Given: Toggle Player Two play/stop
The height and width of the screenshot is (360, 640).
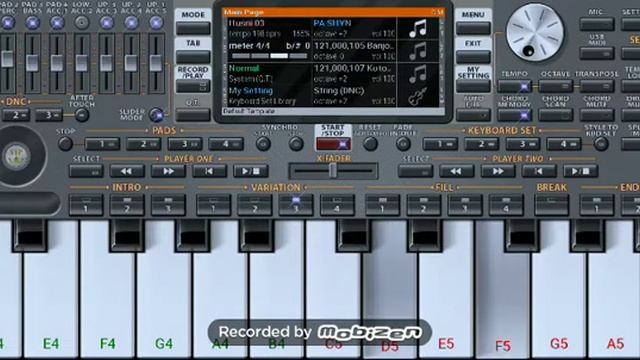Looking at the screenshot, I should coord(580,171).
